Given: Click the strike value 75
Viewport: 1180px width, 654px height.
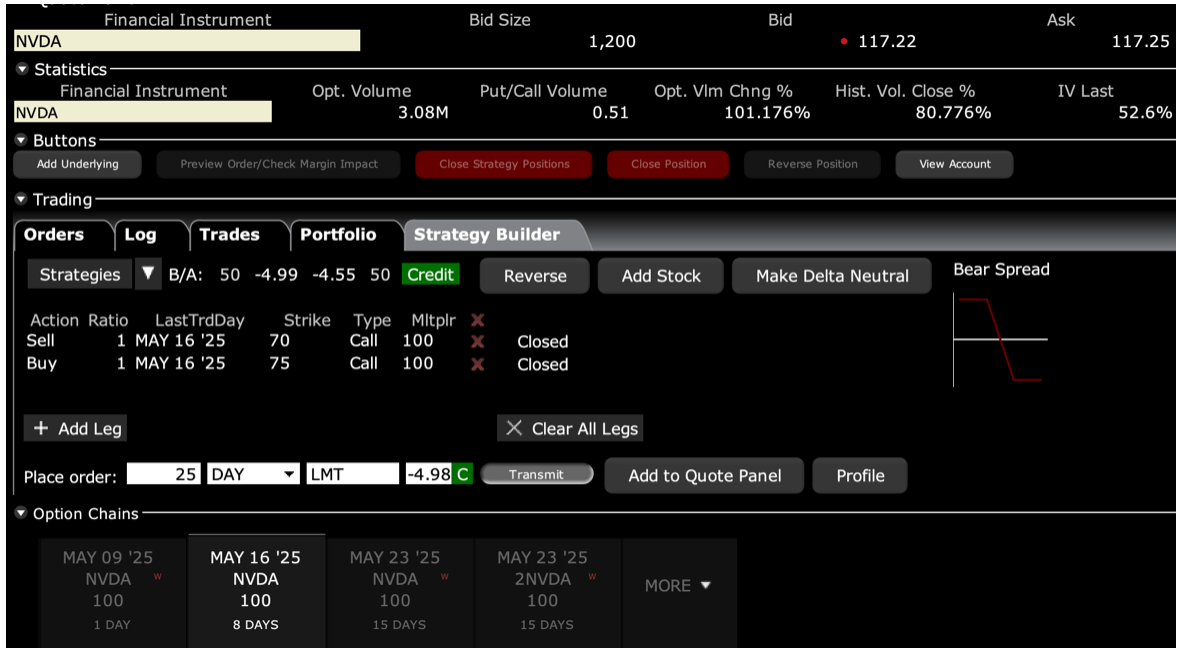Looking at the screenshot, I should click(x=279, y=364).
